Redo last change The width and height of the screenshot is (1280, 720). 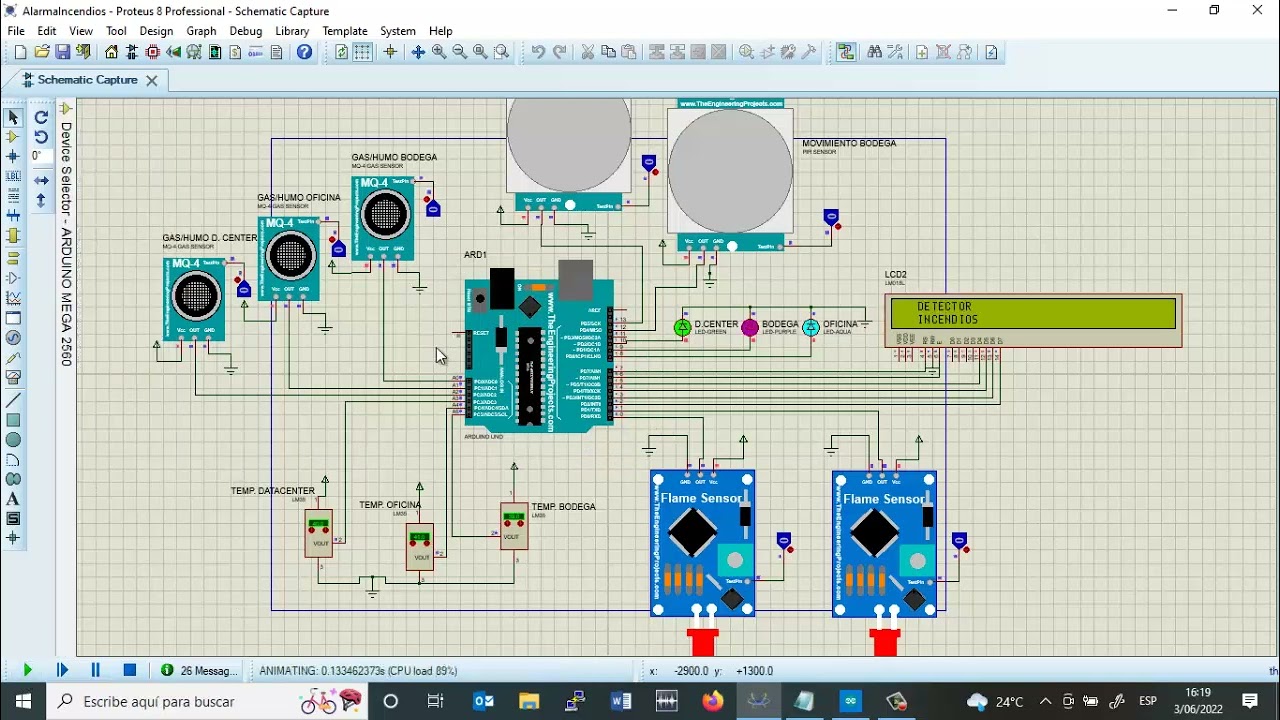coord(559,52)
